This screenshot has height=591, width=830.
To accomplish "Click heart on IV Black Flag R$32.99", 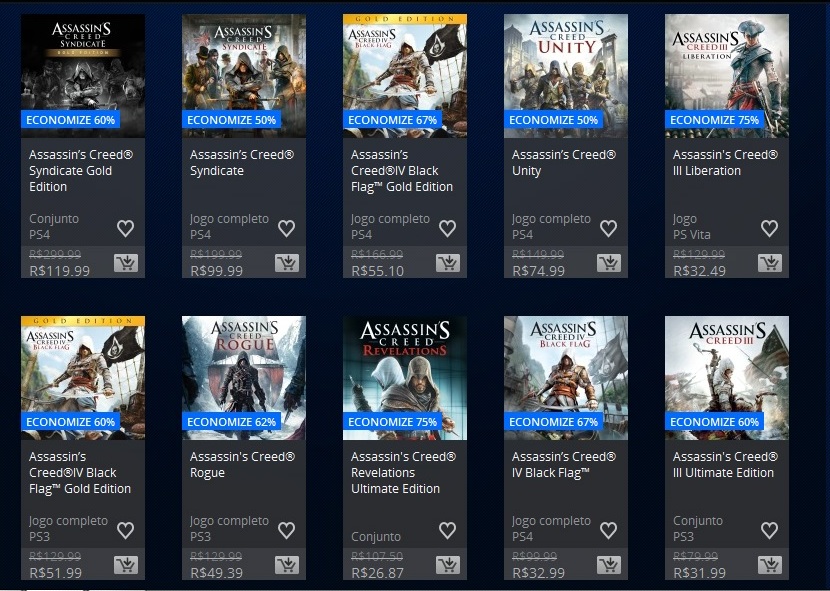I will (608, 530).
